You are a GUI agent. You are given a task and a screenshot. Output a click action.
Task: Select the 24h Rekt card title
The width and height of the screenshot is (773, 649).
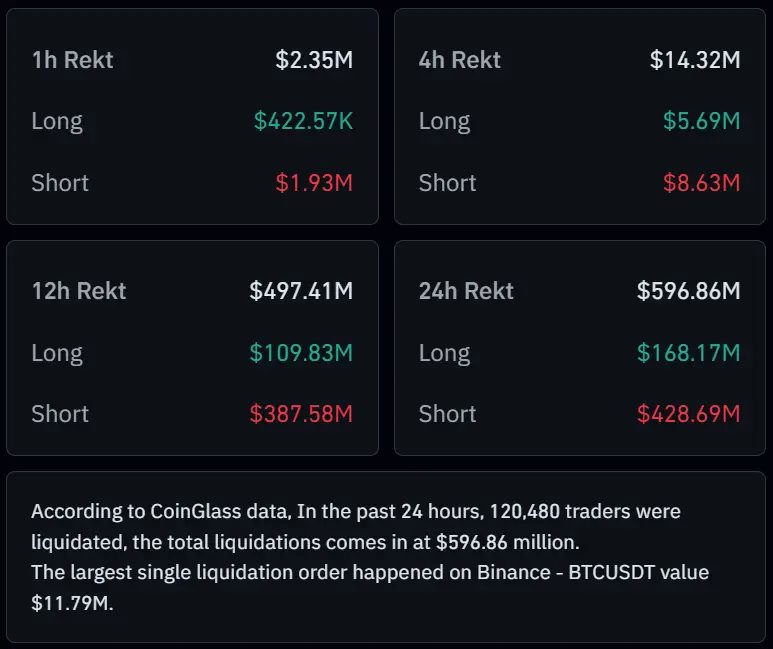point(466,292)
